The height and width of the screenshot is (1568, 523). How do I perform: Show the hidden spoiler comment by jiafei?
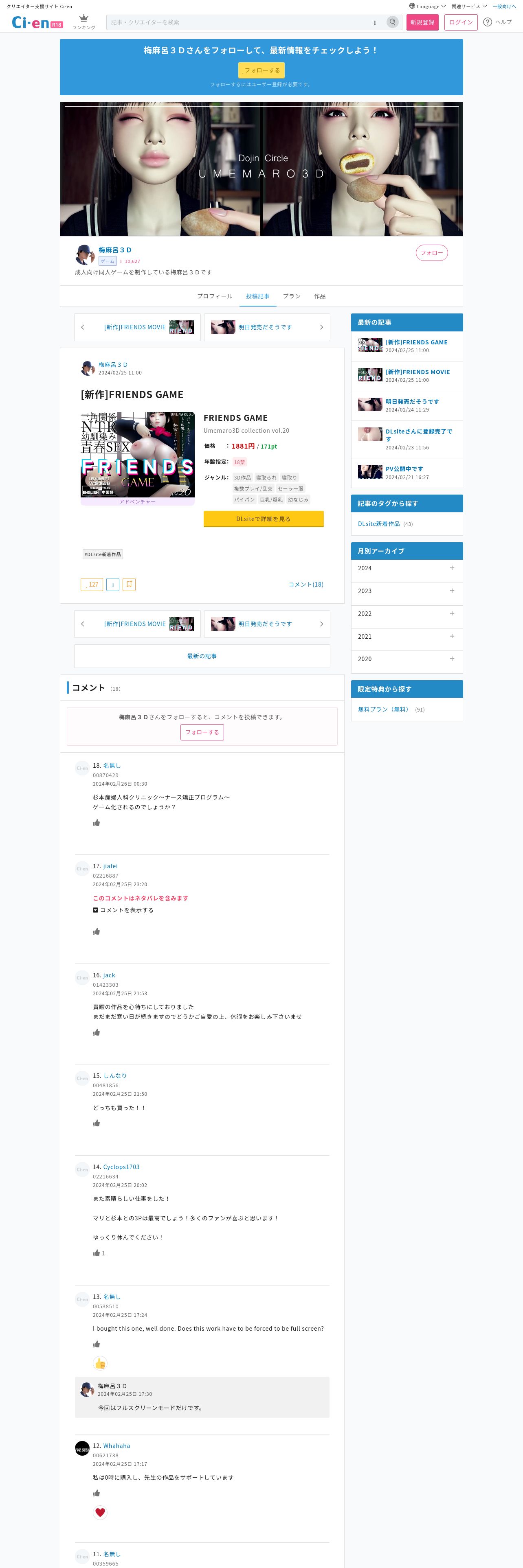coord(123,911)
